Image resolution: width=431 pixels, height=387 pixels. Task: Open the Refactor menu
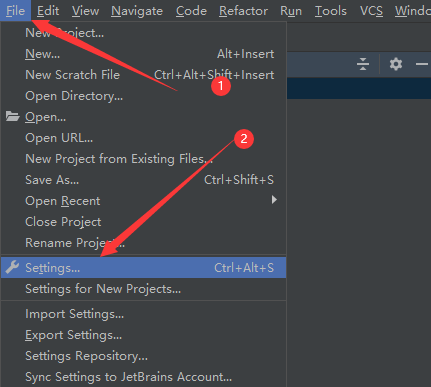[x=243, y=11]
